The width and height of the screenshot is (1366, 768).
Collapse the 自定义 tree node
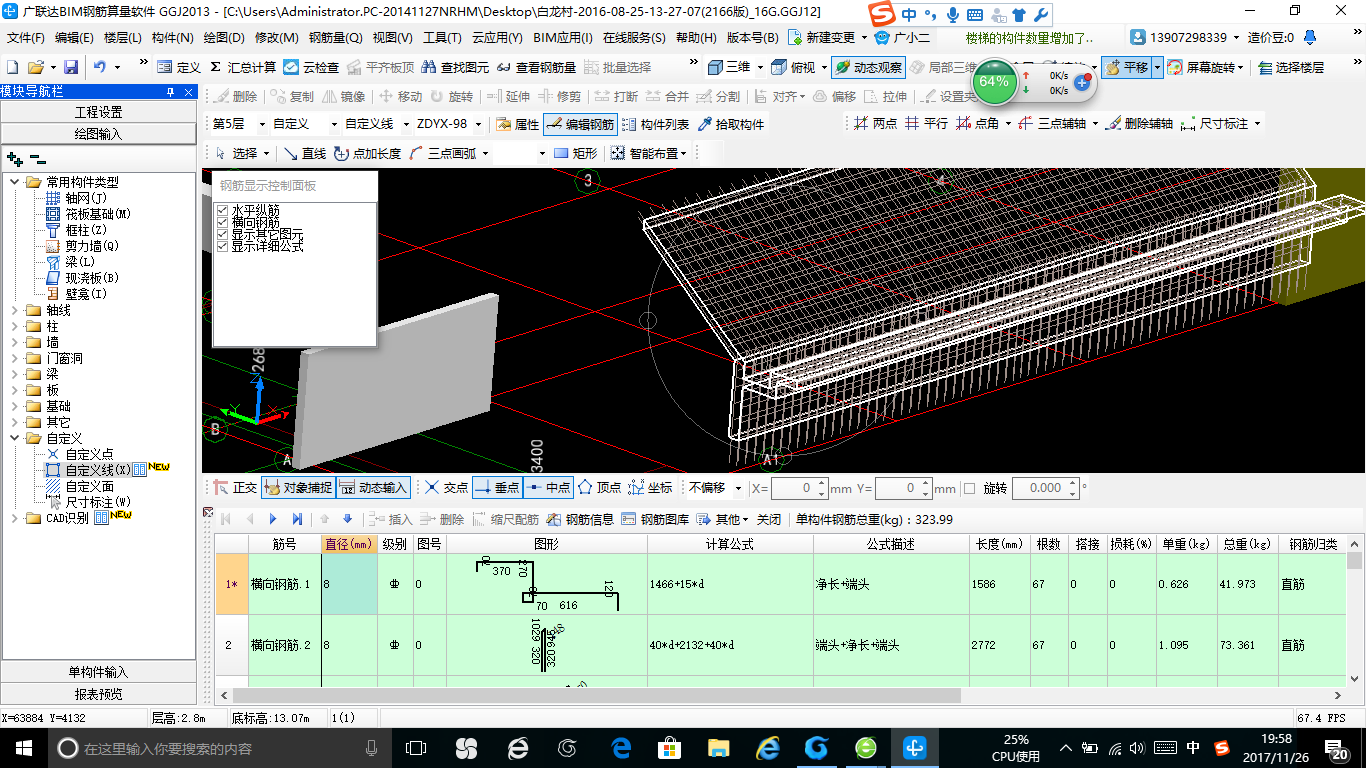(x=15, y=438)
